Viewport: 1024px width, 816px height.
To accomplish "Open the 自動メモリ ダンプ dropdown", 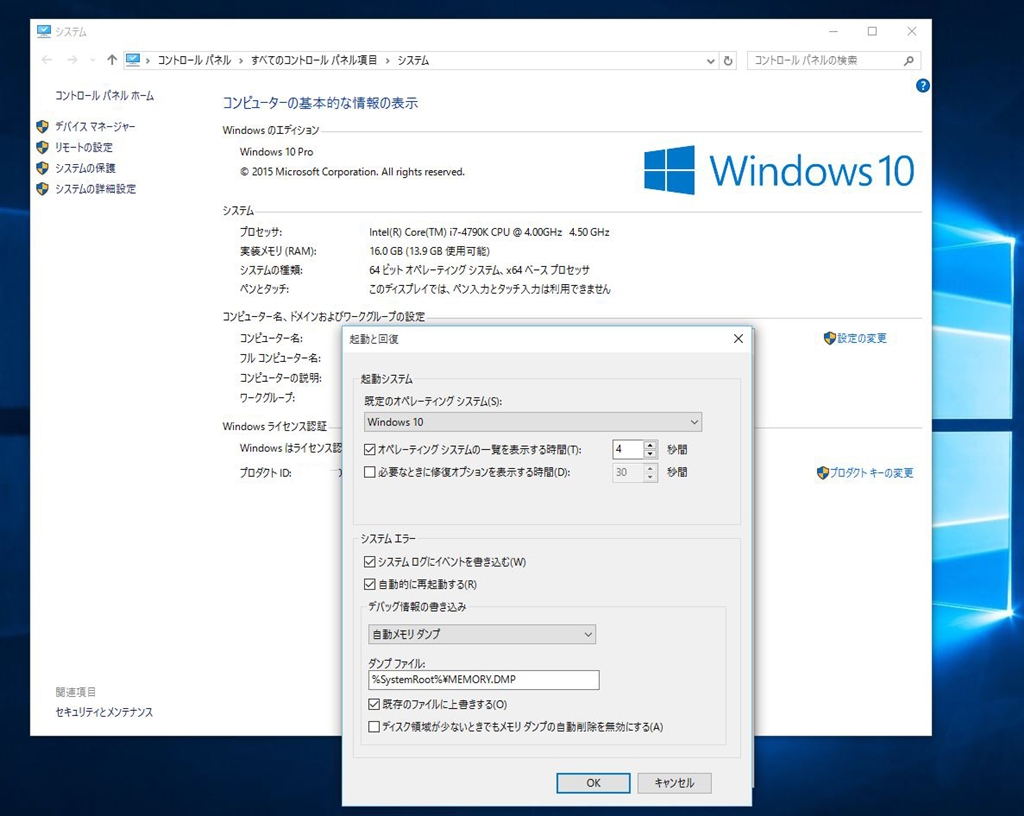I will [482, 634].
